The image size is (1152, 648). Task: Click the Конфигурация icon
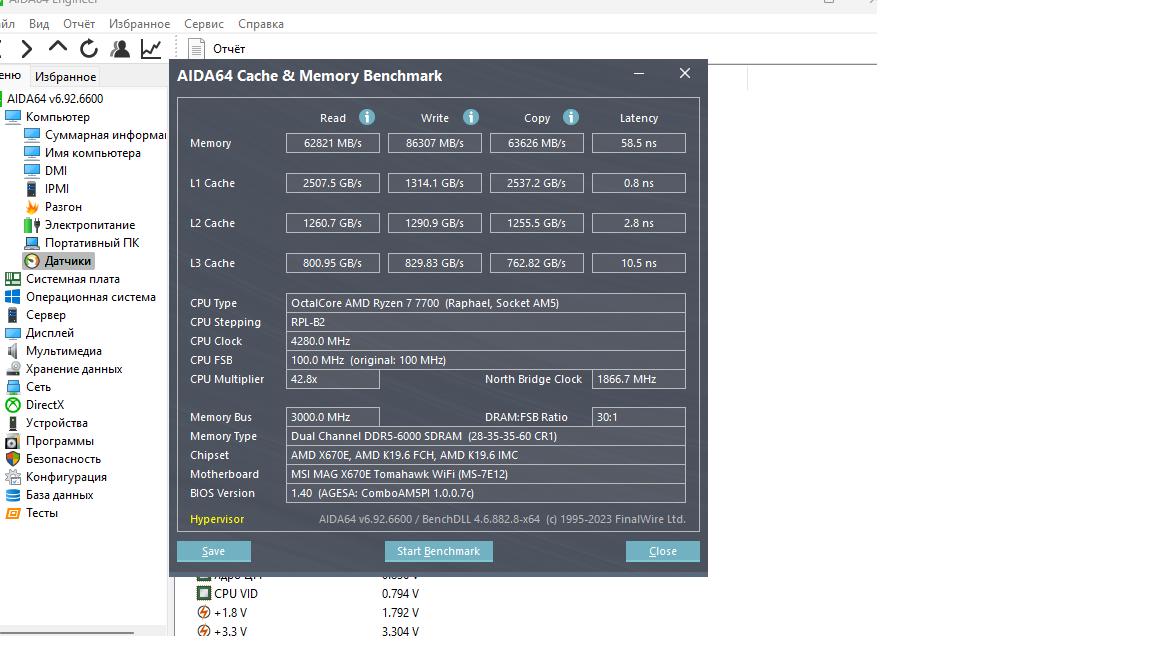tap(13, 477)
